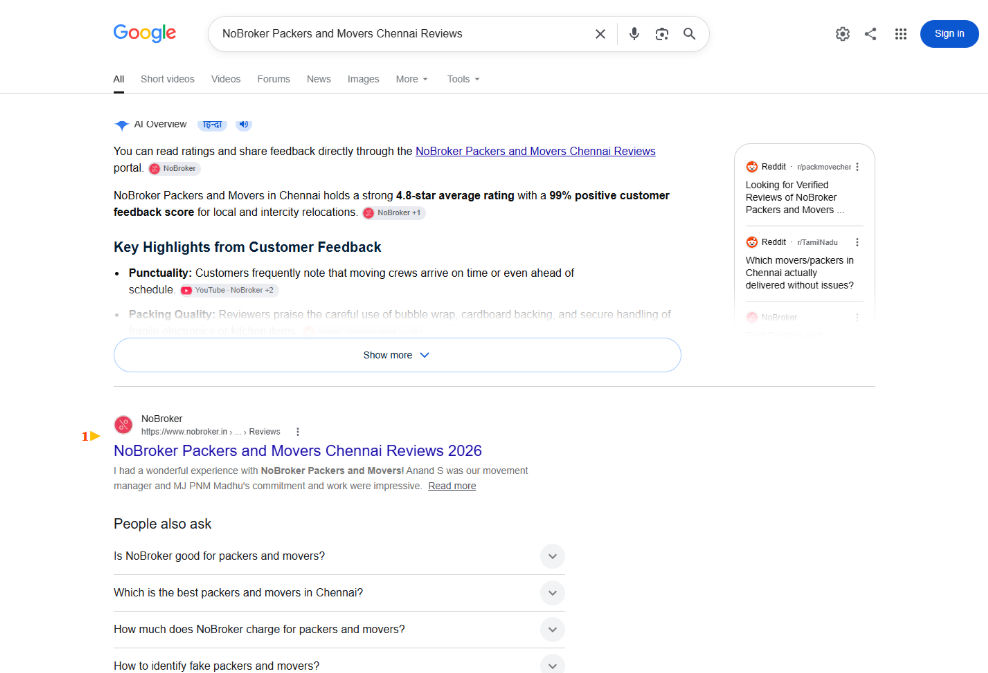Viewport: 988px width, 673px height.
Task: Focus the search input field
Action: [403, 34]
